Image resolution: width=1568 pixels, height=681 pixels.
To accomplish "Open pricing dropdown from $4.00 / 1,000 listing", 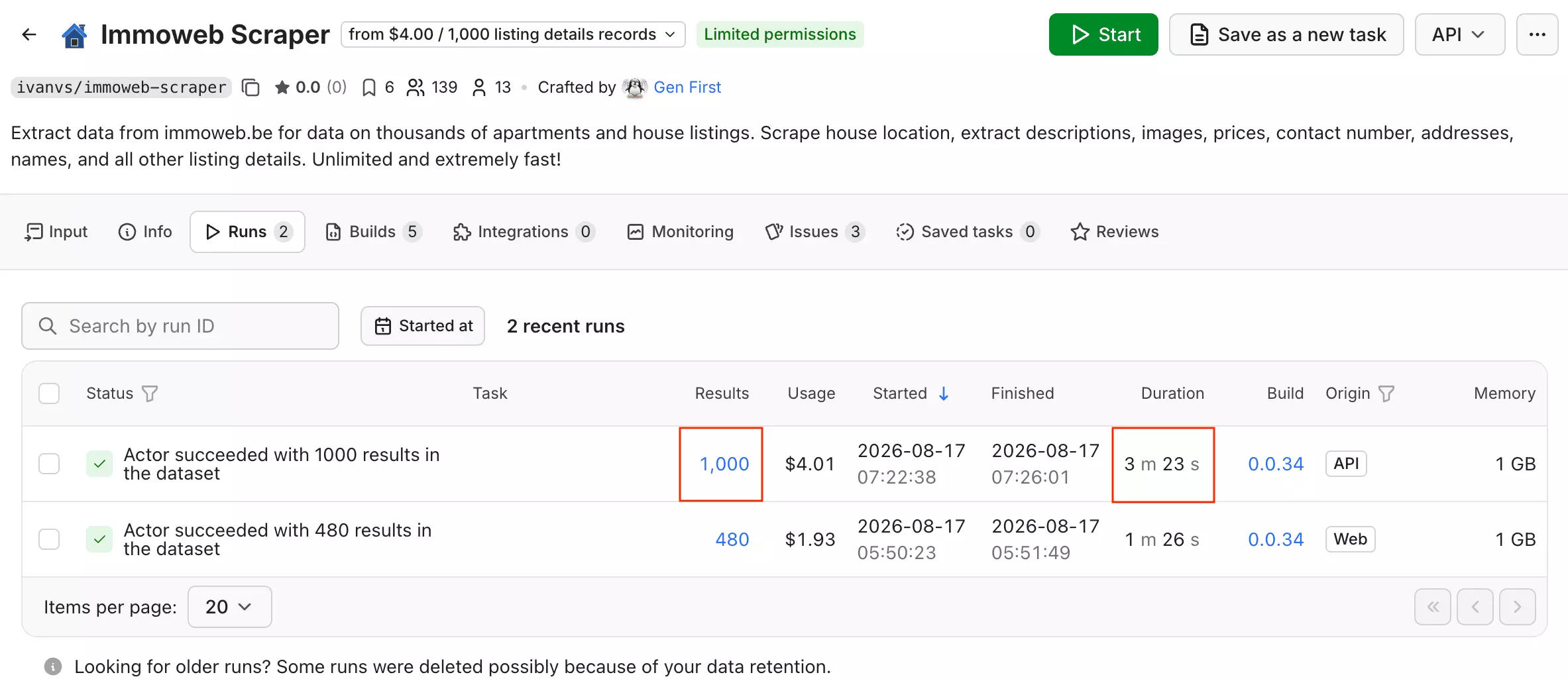I will tap(513, 34).
